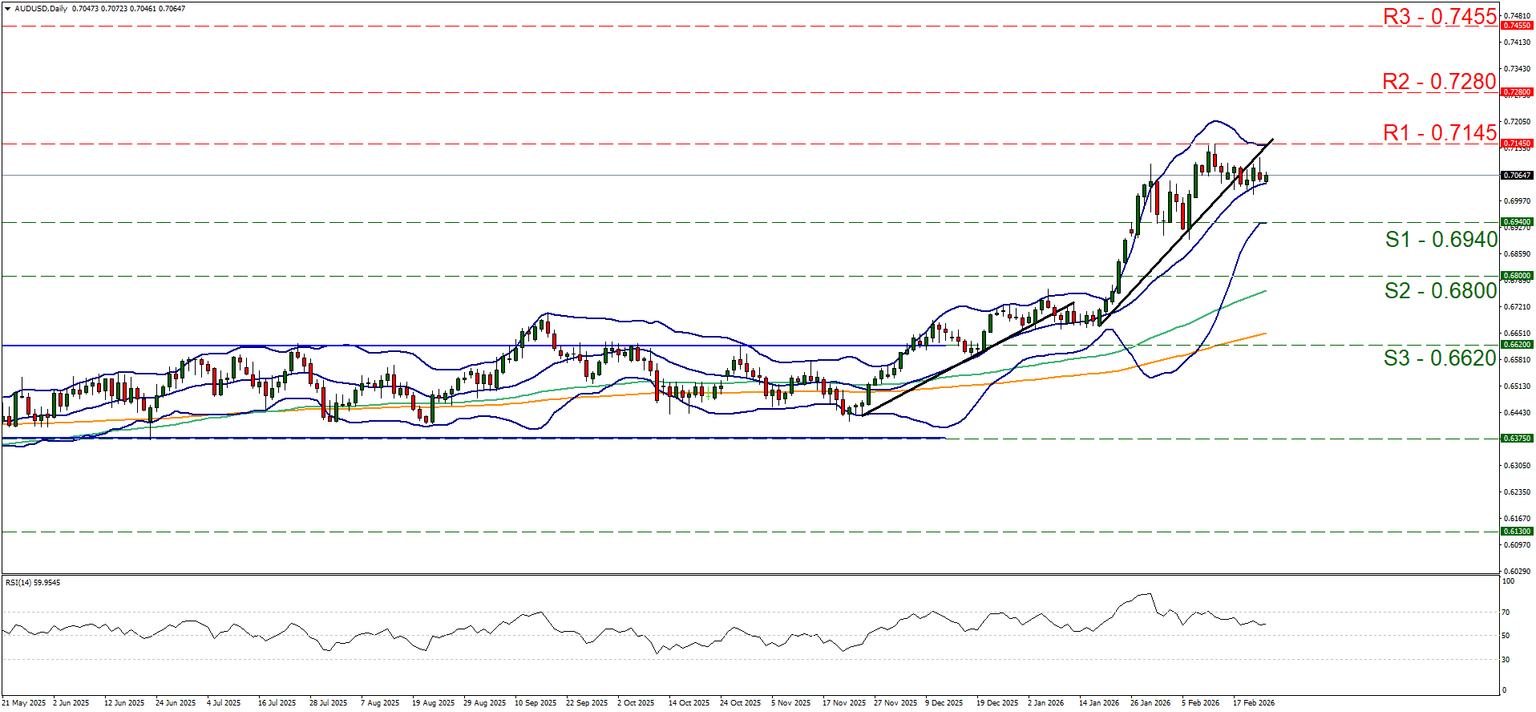The width and height of the screenshot is (1536, 712).
Task: Click the red 0.72800 price tag on axis
Action: pos(1516,92)
